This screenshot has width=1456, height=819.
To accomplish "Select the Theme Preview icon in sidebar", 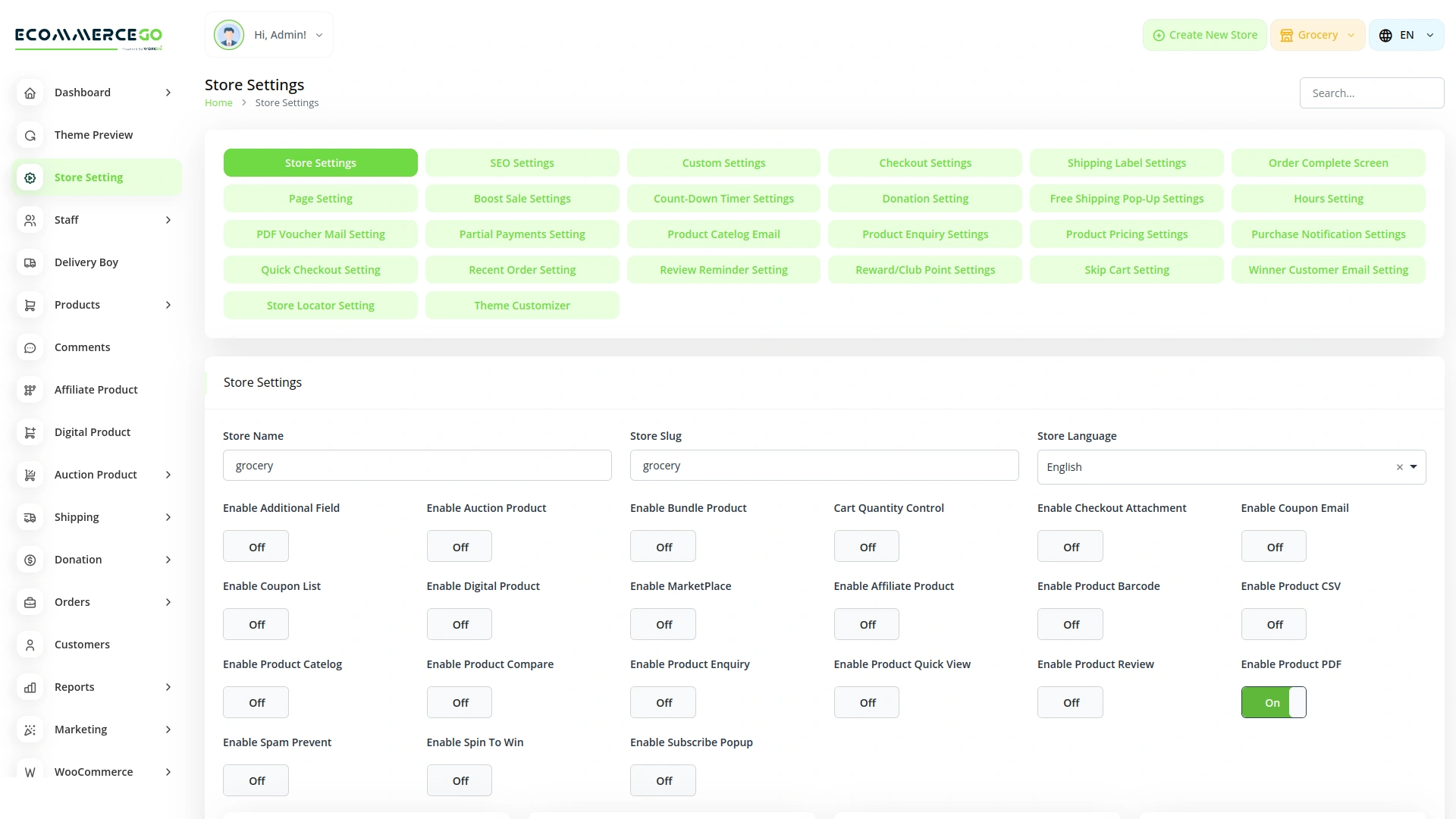I will (x=30, y=135).
